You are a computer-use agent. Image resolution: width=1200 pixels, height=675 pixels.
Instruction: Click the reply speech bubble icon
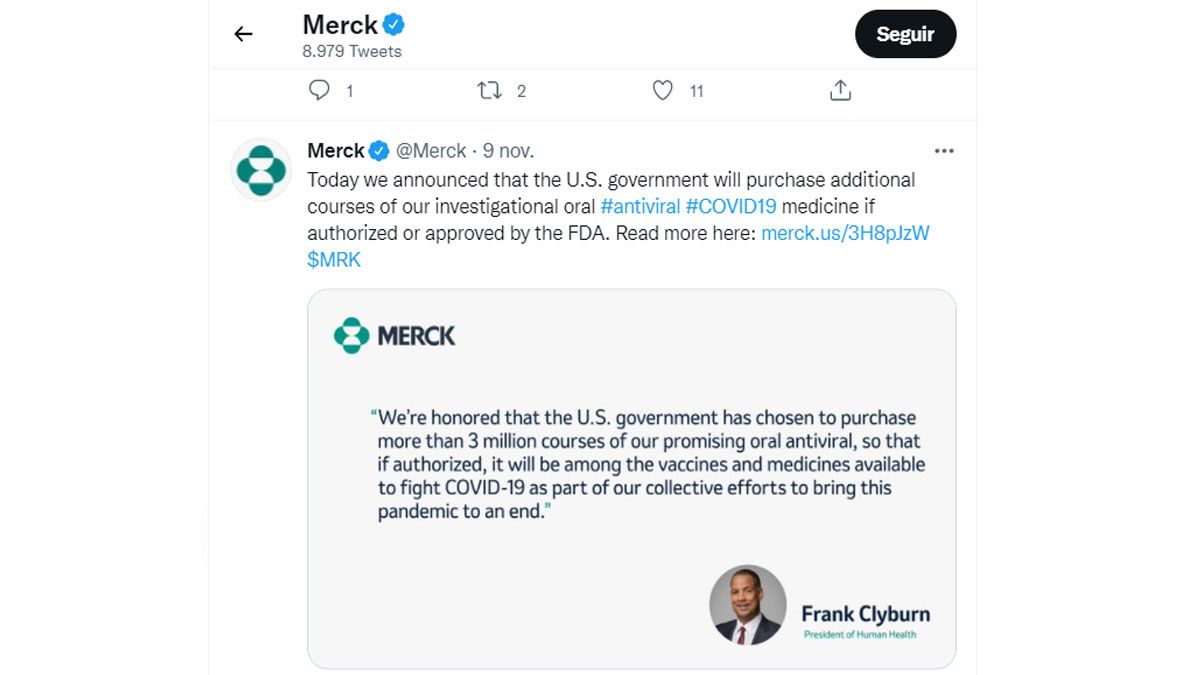pos(319,91)
